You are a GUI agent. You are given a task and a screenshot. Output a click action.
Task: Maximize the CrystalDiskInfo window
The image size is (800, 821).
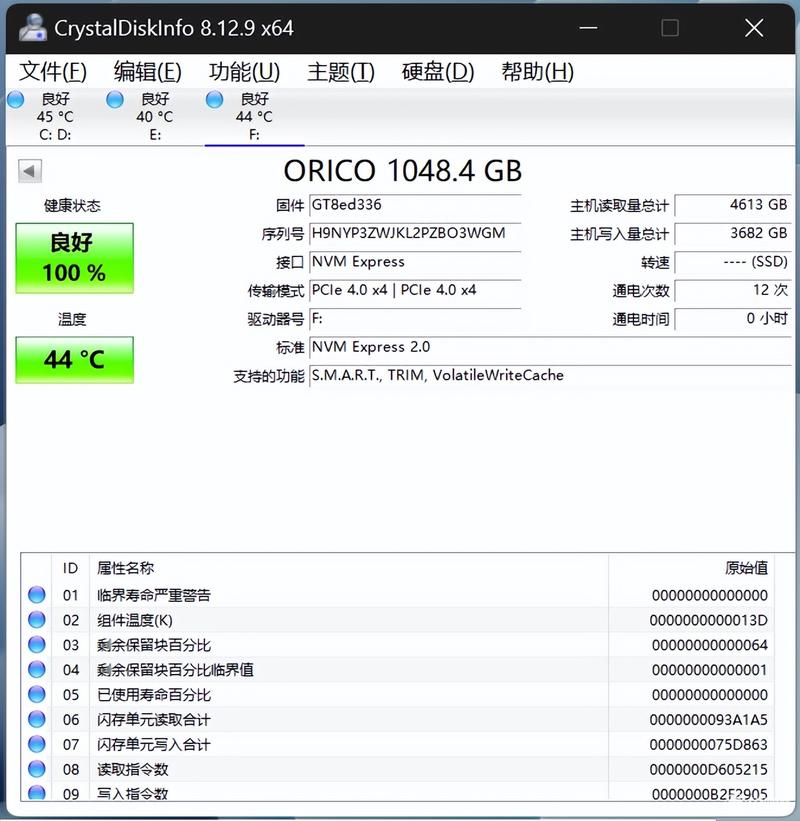670,28
